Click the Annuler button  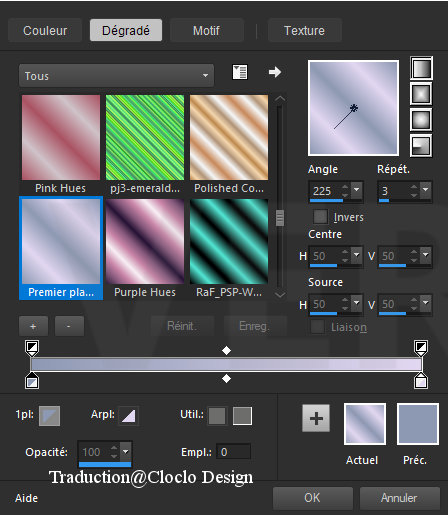coord(399,498)
